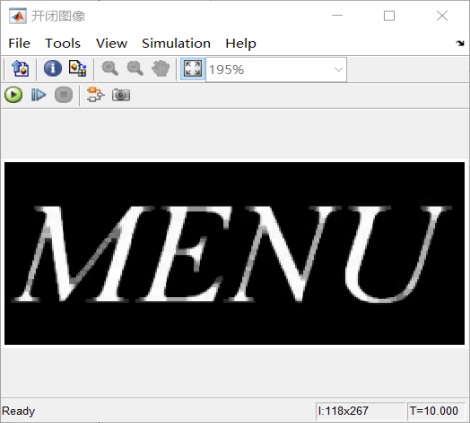Viewport: 470px width, 423px height.
Task: Toggle Fit to Window magnification button
Action: 193,69
